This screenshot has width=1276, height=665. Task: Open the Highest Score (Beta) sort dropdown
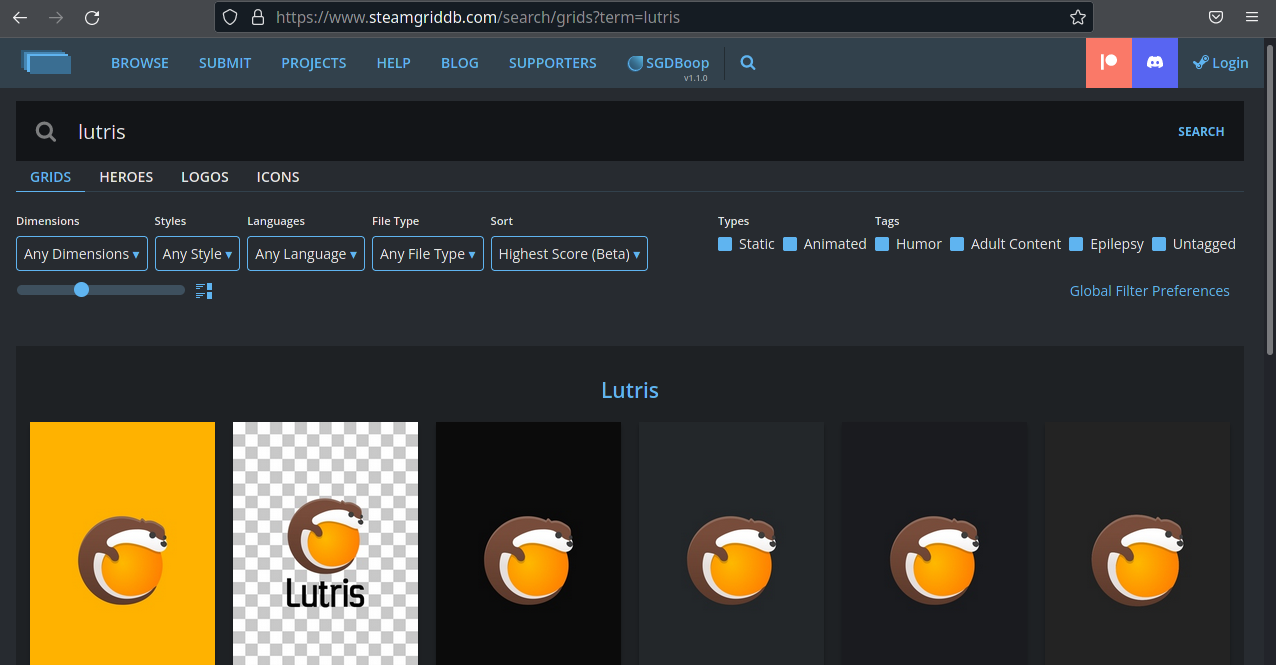[569, 254]
